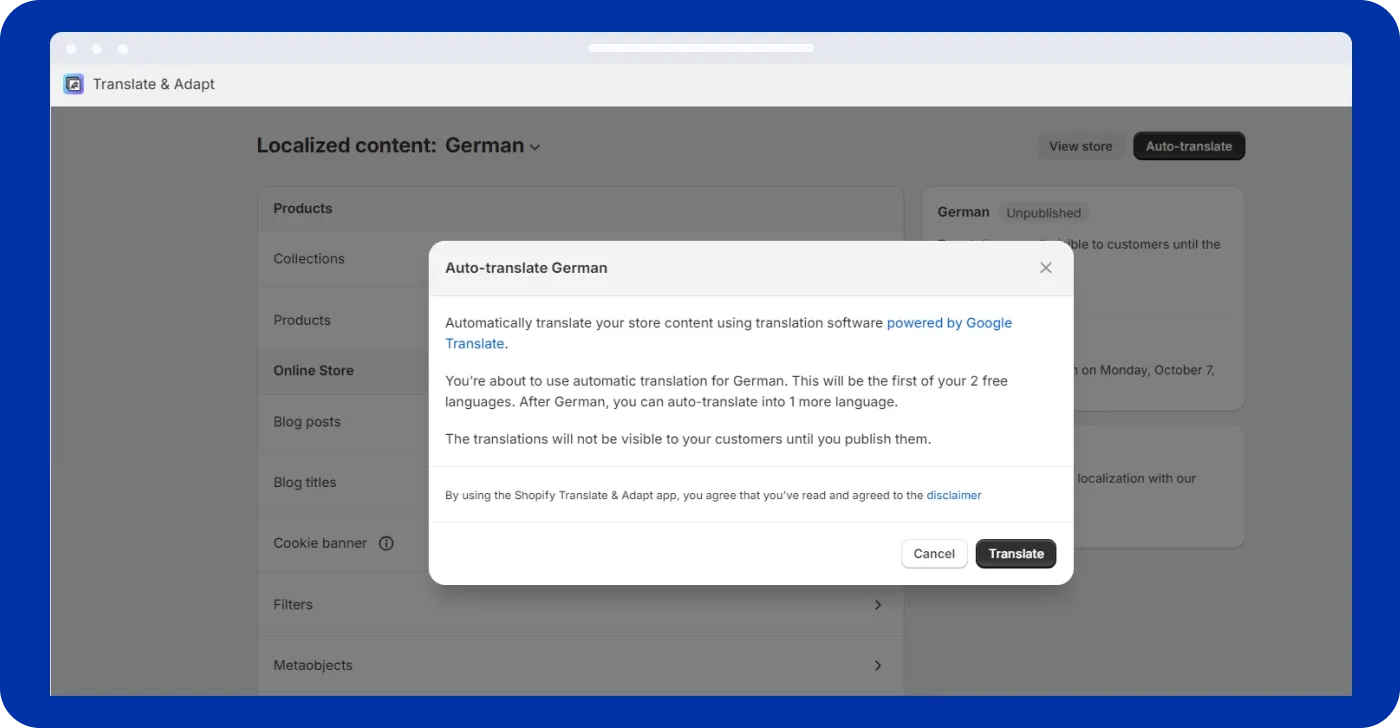The width and height of the screenshot is (1400, 728).
Task: Select Blog titles in the sidebar
Action: 305,482
